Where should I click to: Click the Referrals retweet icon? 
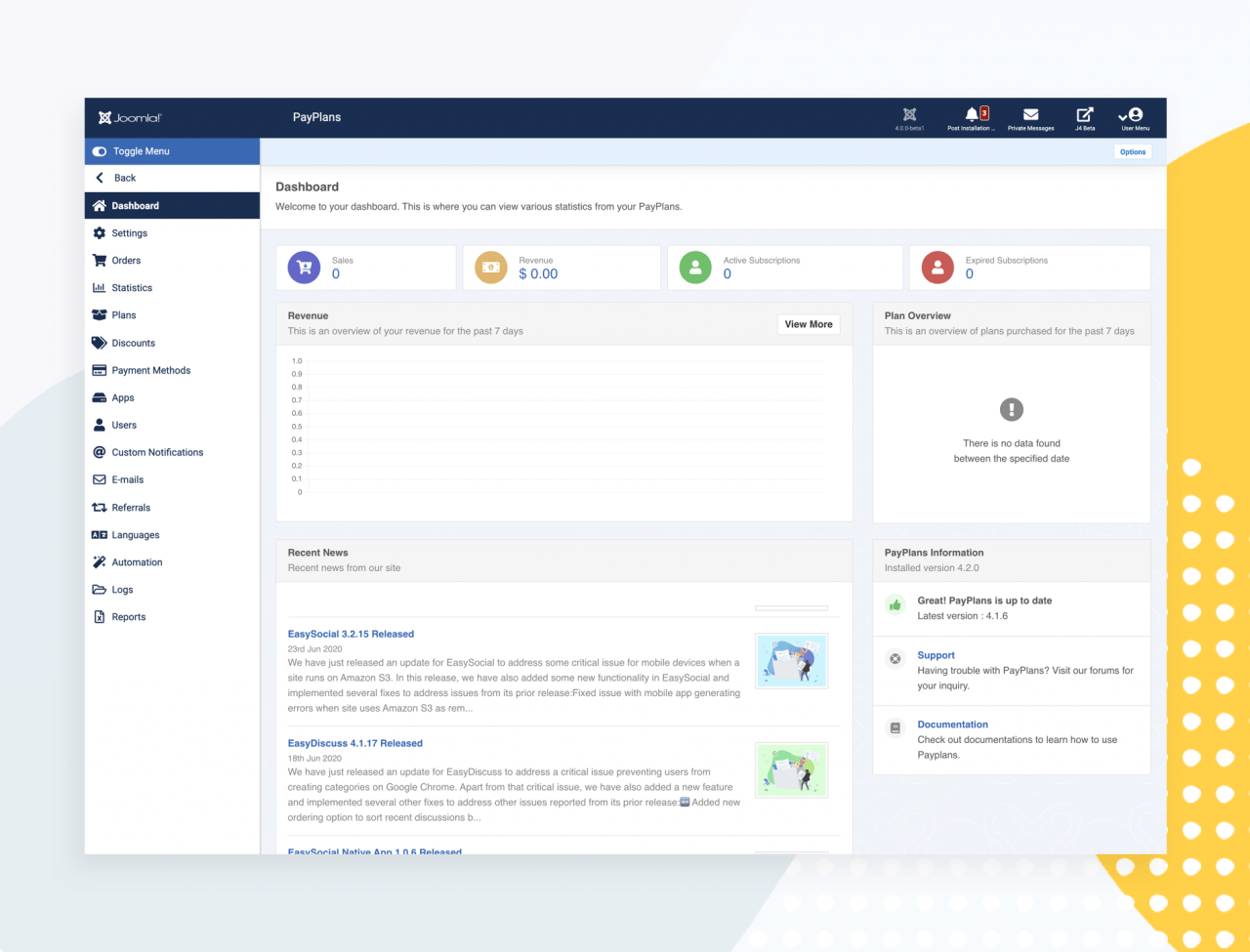[99, 508]
